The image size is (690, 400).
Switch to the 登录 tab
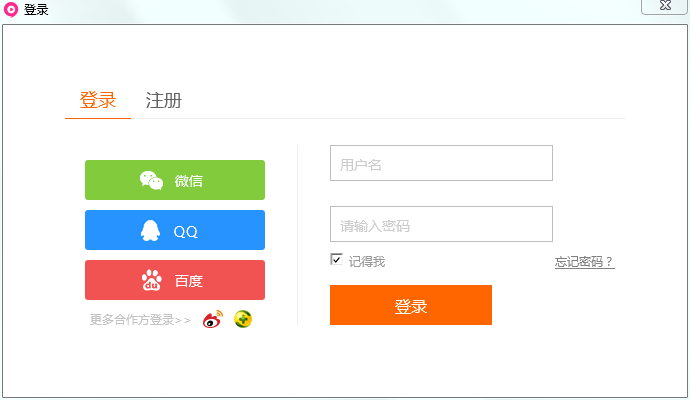[x=98, y=101]
